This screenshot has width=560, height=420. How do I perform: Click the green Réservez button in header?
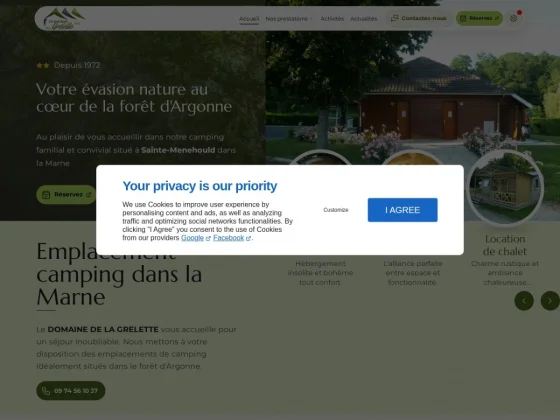[x=479, y=18]
